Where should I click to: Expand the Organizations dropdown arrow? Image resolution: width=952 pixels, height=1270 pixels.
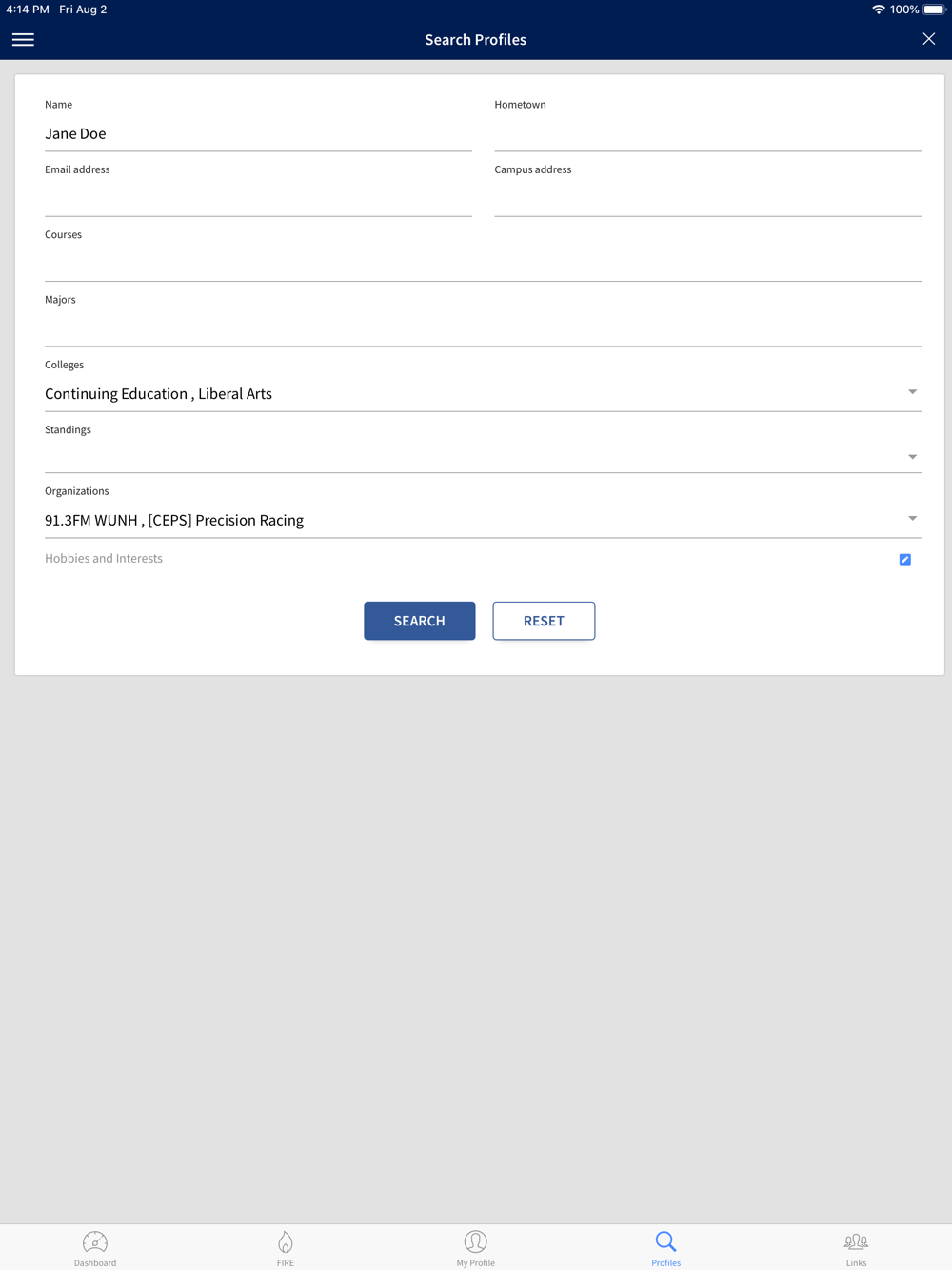click(x=912, y=519)
